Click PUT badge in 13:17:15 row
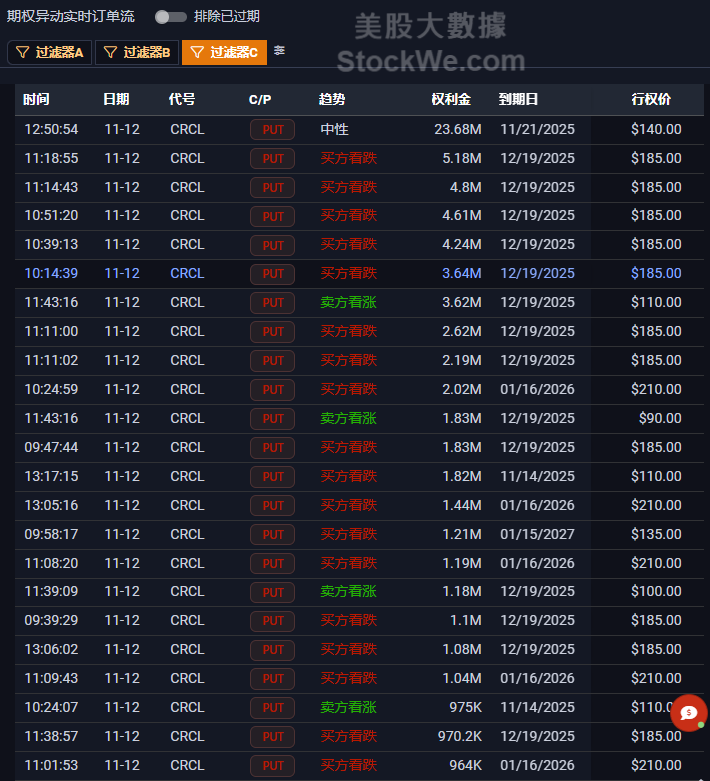This screenshot has width=710, height=781. [272, 477]
